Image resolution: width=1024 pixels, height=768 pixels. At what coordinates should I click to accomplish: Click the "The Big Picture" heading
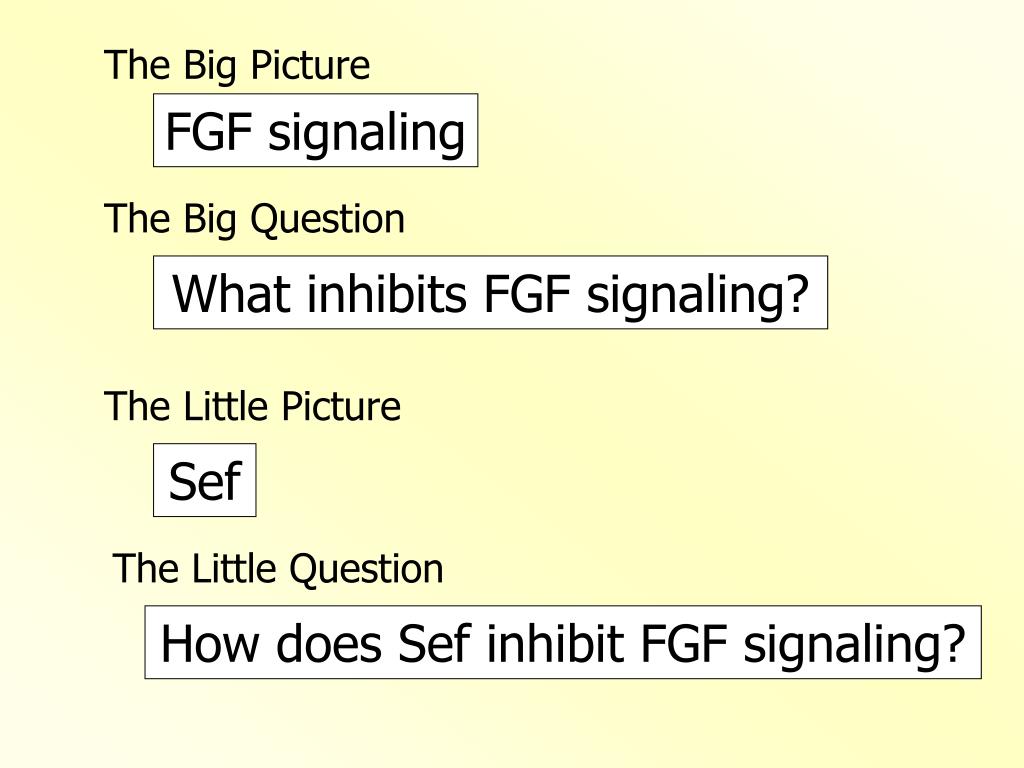pos(237,65)
